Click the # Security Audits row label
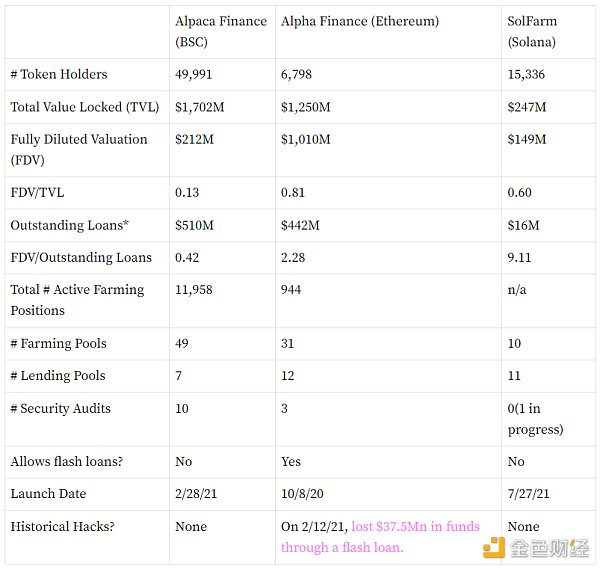The width and height of the screenshot is (600, 569). point(60,408)
